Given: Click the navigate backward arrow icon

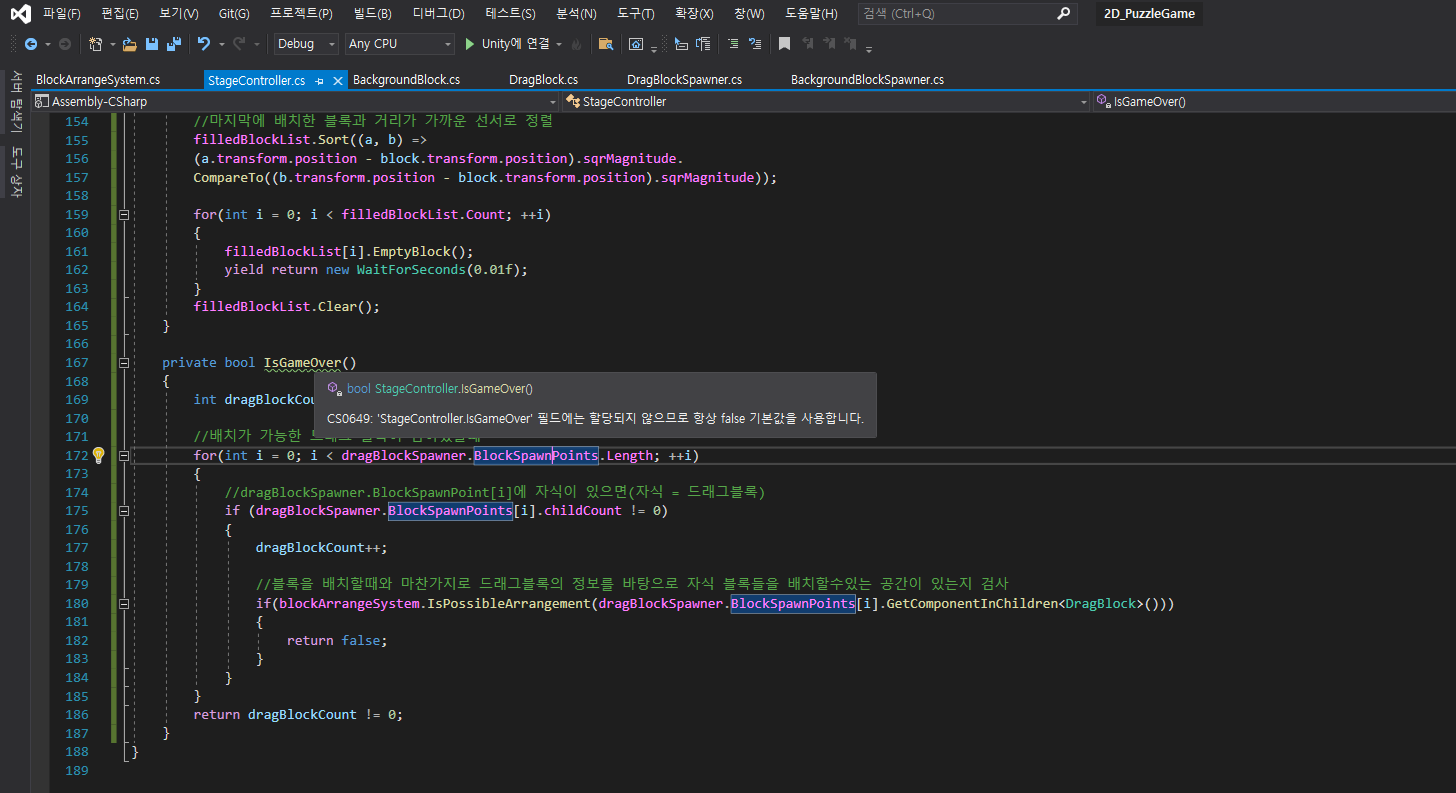Looking at the screenshot, I should click(30, 44).
